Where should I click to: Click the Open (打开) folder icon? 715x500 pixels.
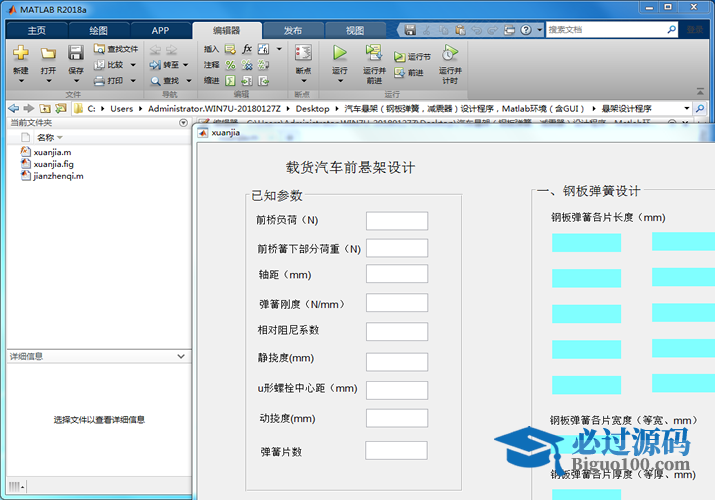click(48, 53)
